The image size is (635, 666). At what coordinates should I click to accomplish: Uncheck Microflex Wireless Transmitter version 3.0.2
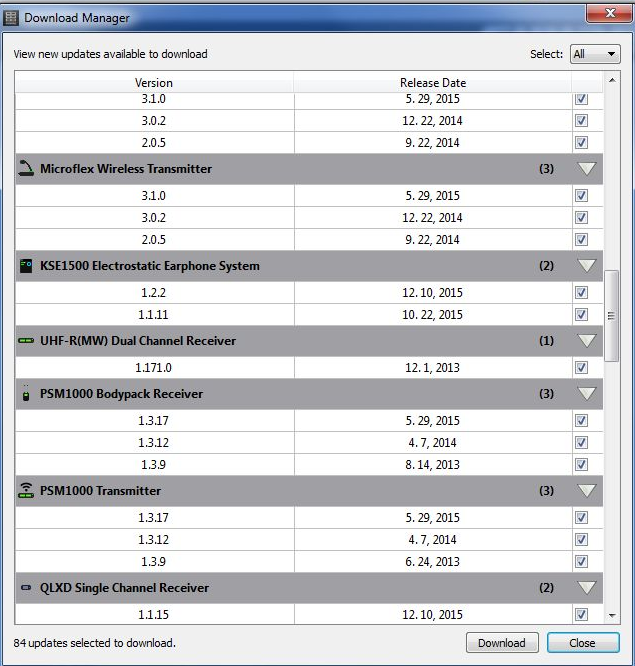click(581, 218)
